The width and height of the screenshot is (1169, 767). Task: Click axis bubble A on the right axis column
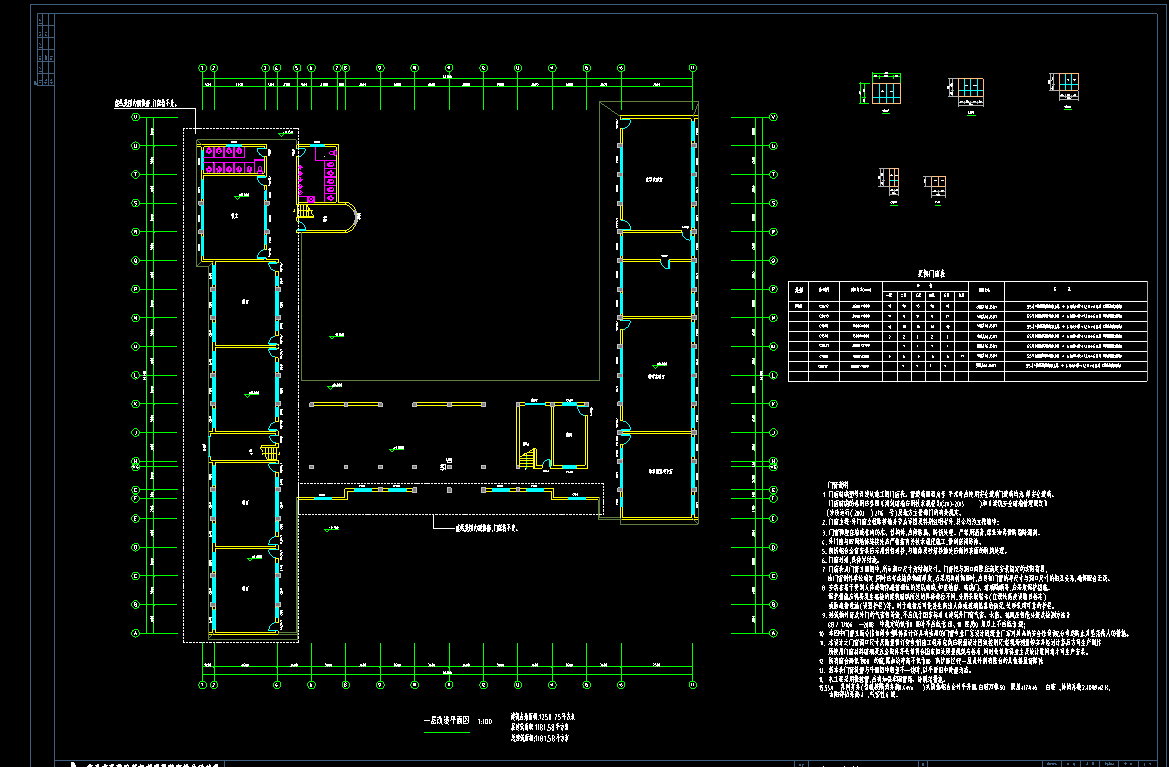click(773, 634)
